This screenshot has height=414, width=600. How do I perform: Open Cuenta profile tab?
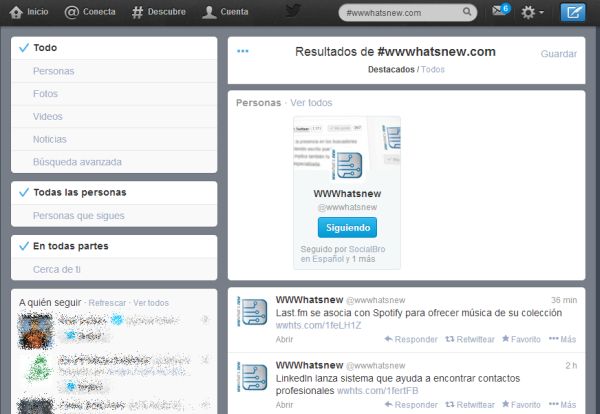(225, 12)
